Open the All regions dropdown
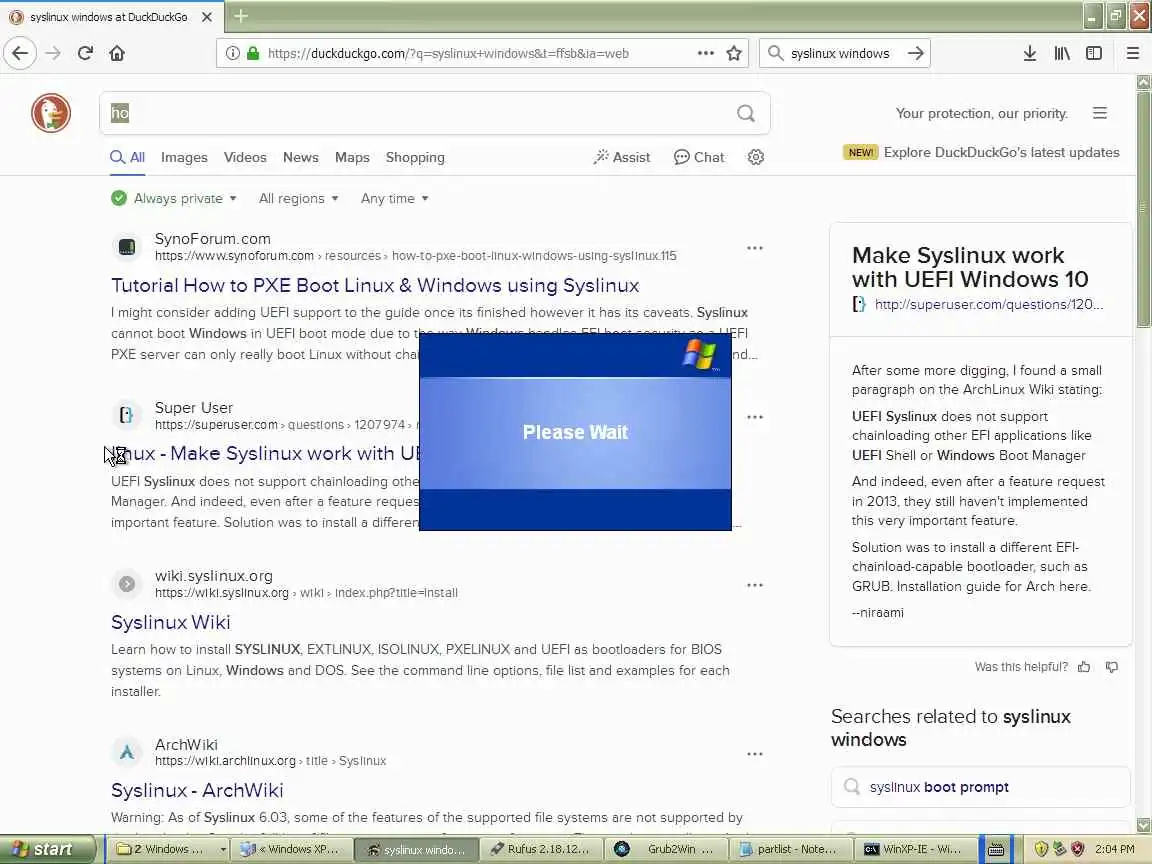This screenshot has height=864, width=1152. pyautogui.click(x=298, y=198)
